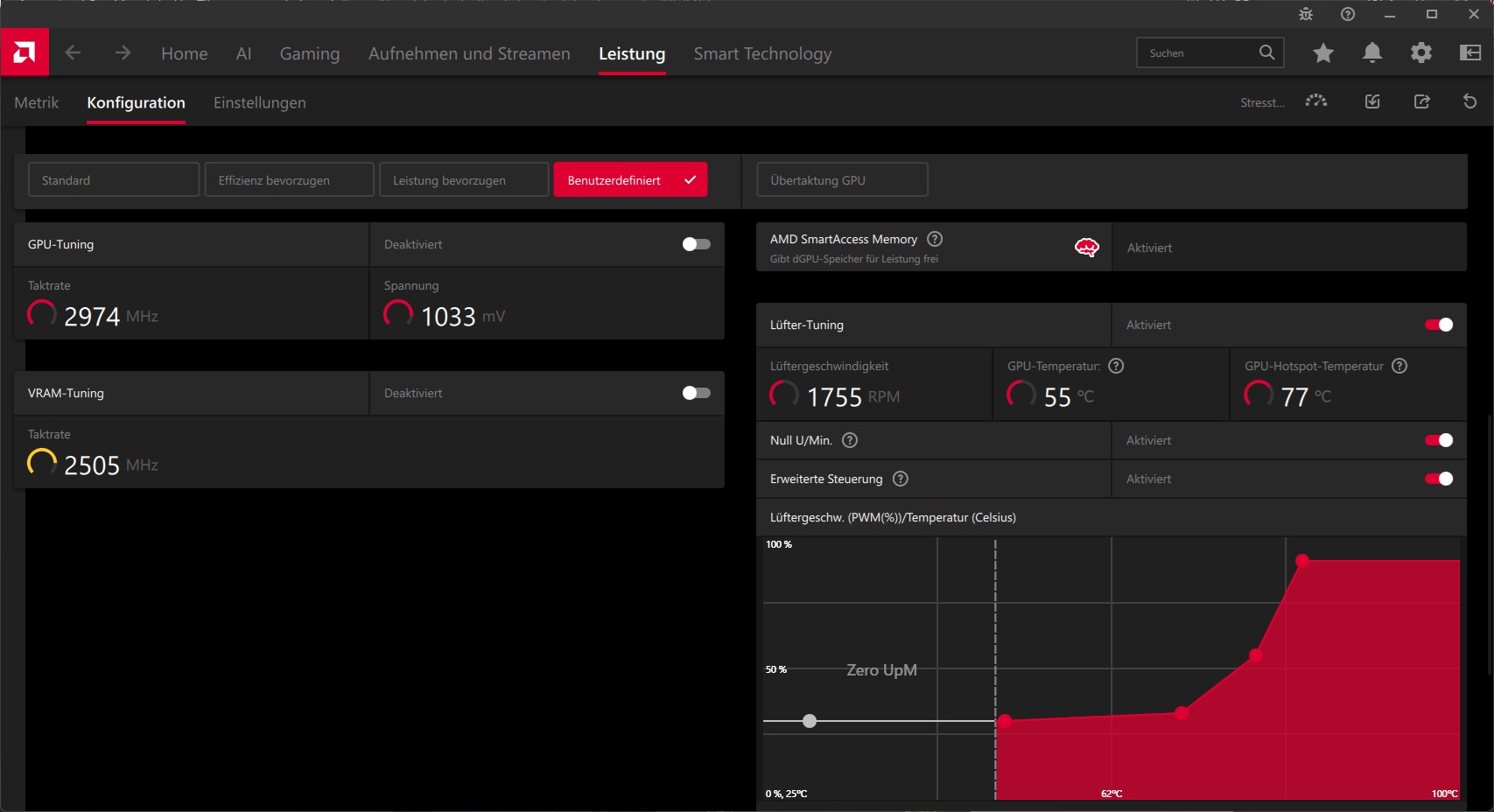Image resolution: width=1494 pixels, height=812 pixels.
Task: Enable the GPU-Tuning switch
Action: point(697,244)
